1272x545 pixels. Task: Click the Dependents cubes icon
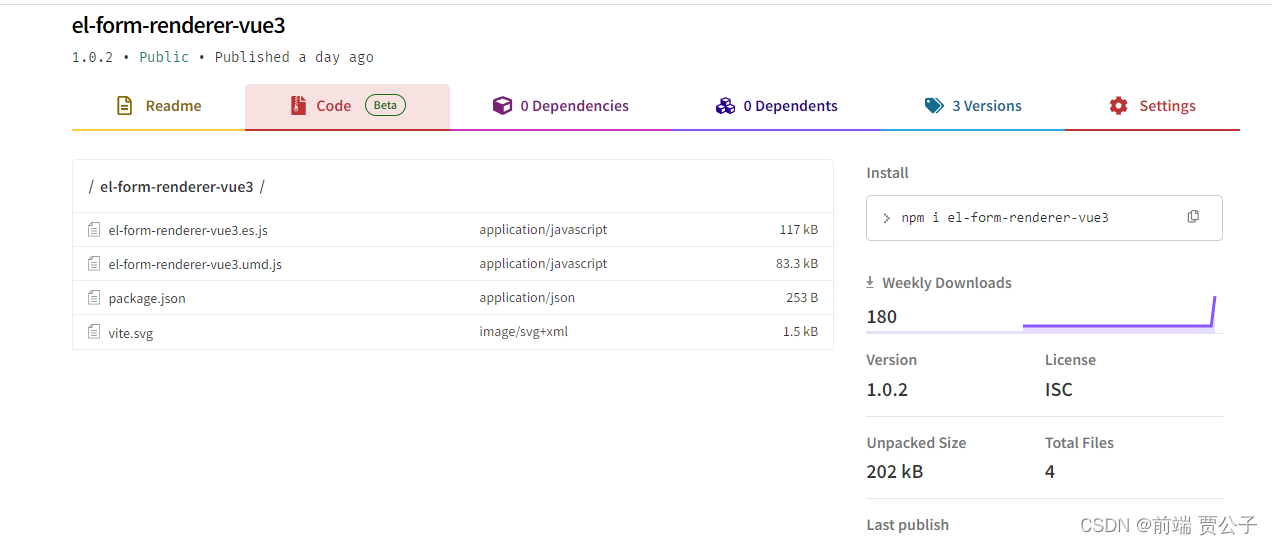[x=725, y=106]
